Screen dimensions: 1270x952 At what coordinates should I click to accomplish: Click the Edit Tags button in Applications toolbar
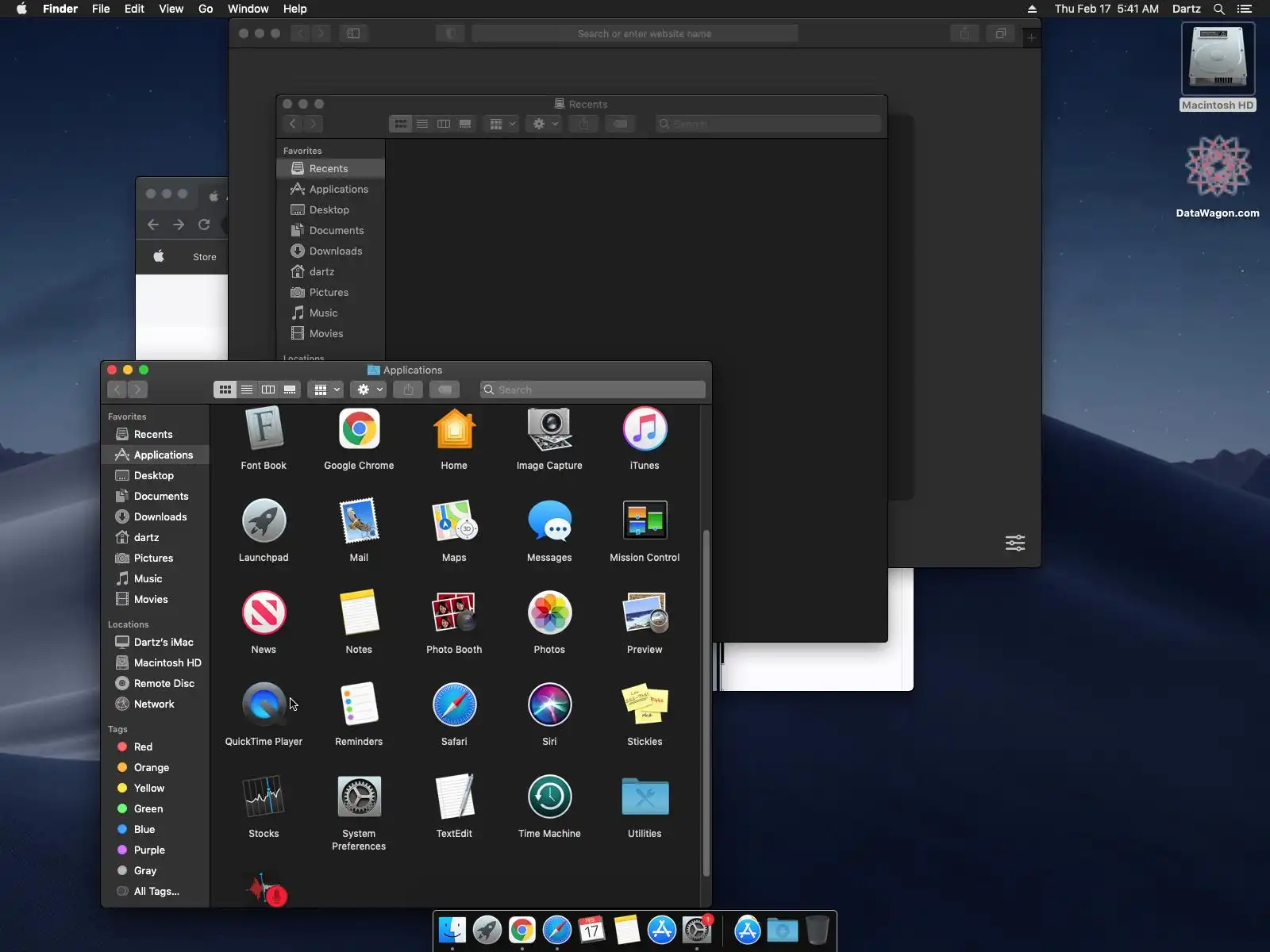(x=444, y=390)
